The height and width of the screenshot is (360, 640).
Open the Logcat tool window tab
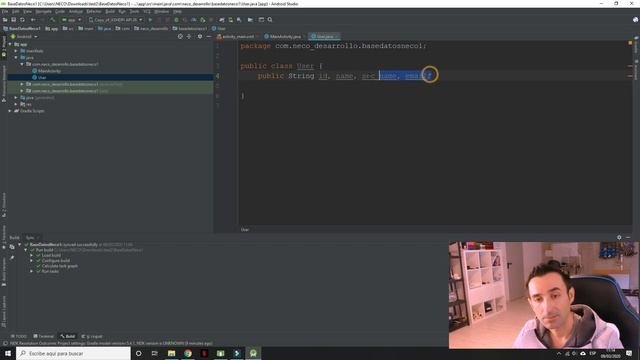[x=93, y=336]
